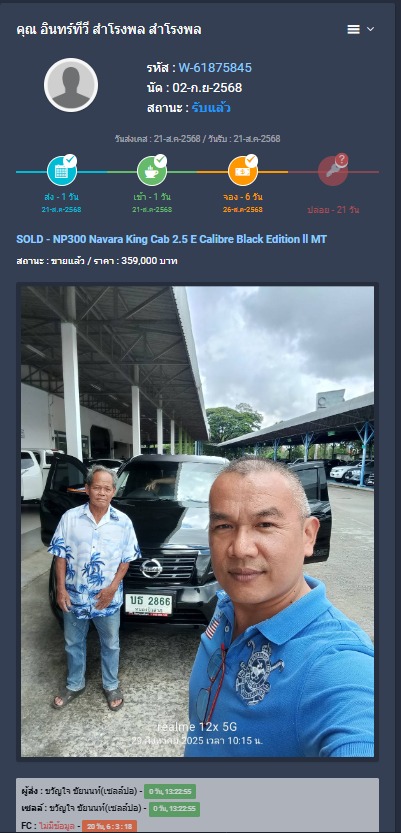Expand the chevron next to menu icon
Image resolution: width=401 pixels, height=833 pixels.
[371, 29]
